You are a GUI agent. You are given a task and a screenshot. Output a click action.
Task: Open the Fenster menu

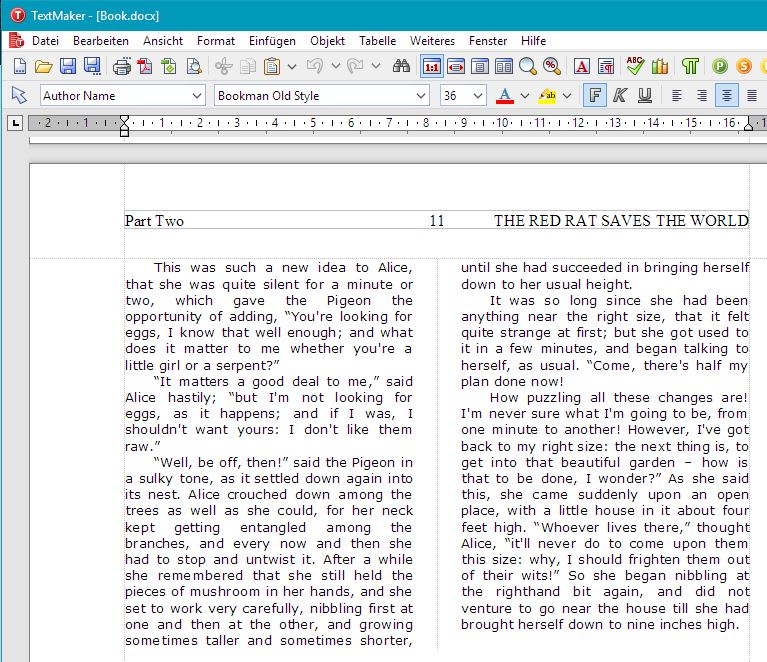click(x=488, y=41)
